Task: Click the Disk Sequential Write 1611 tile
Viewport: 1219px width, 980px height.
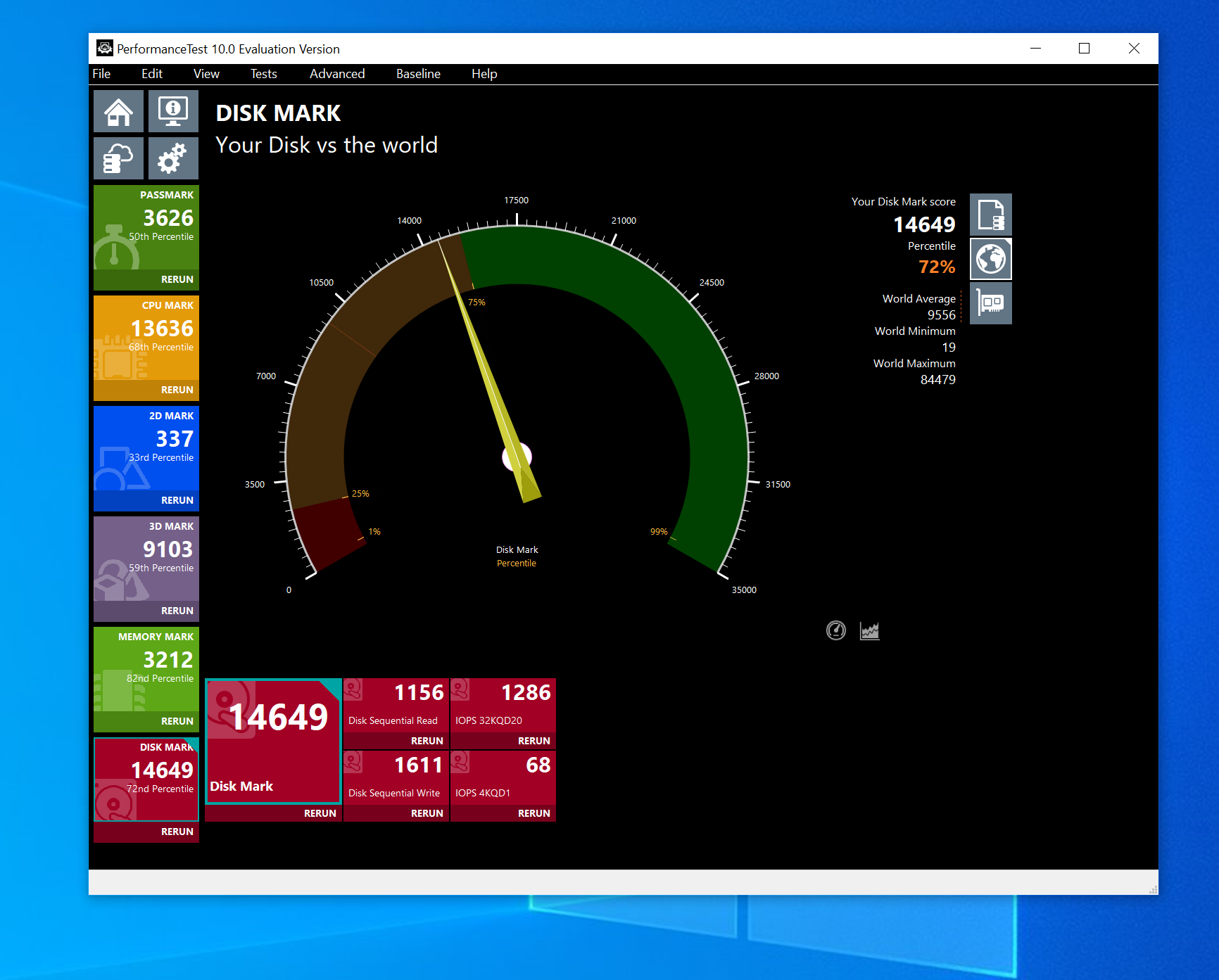Action: tap(396, 777)
